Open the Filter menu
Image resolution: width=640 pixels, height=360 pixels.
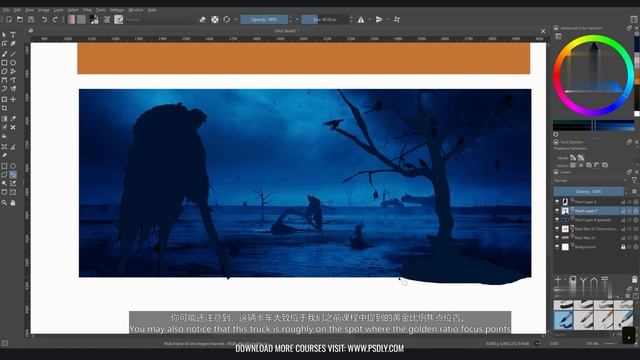87,10
